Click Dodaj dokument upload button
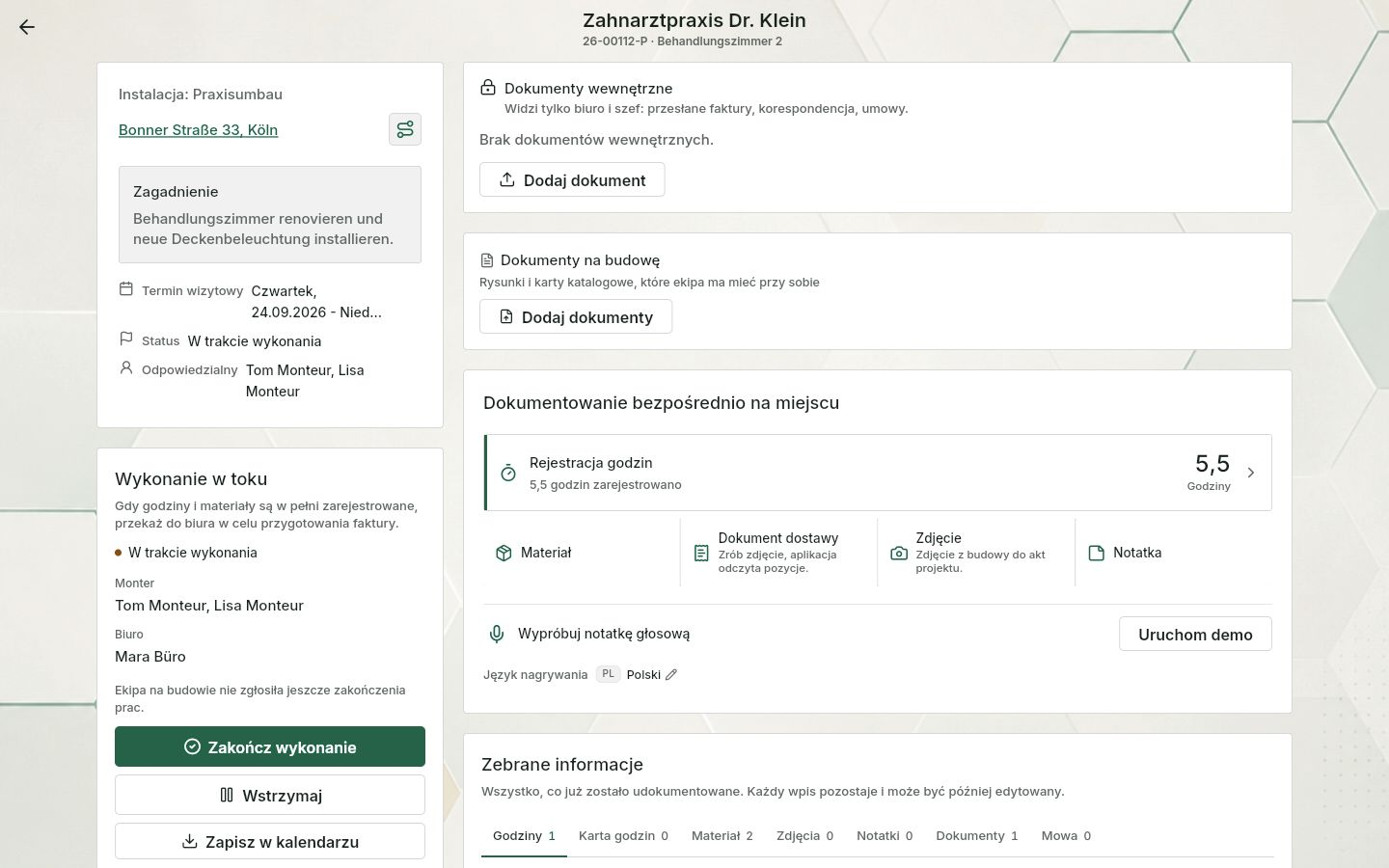Image resolution: width=1389 pixels, height=868 pixels. [572, 179]
